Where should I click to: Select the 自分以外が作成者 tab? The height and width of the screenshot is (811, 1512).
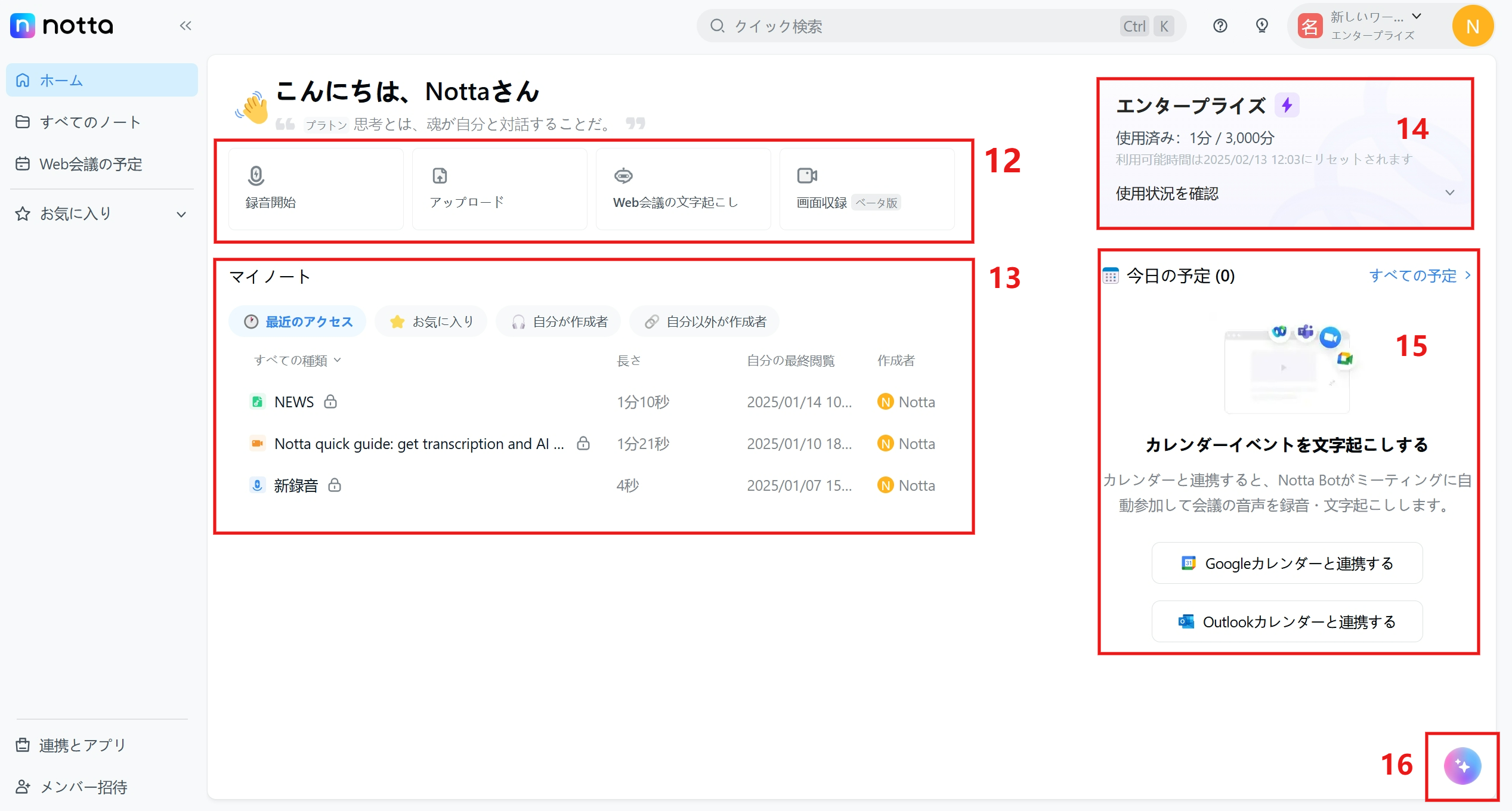coord(705,321)
